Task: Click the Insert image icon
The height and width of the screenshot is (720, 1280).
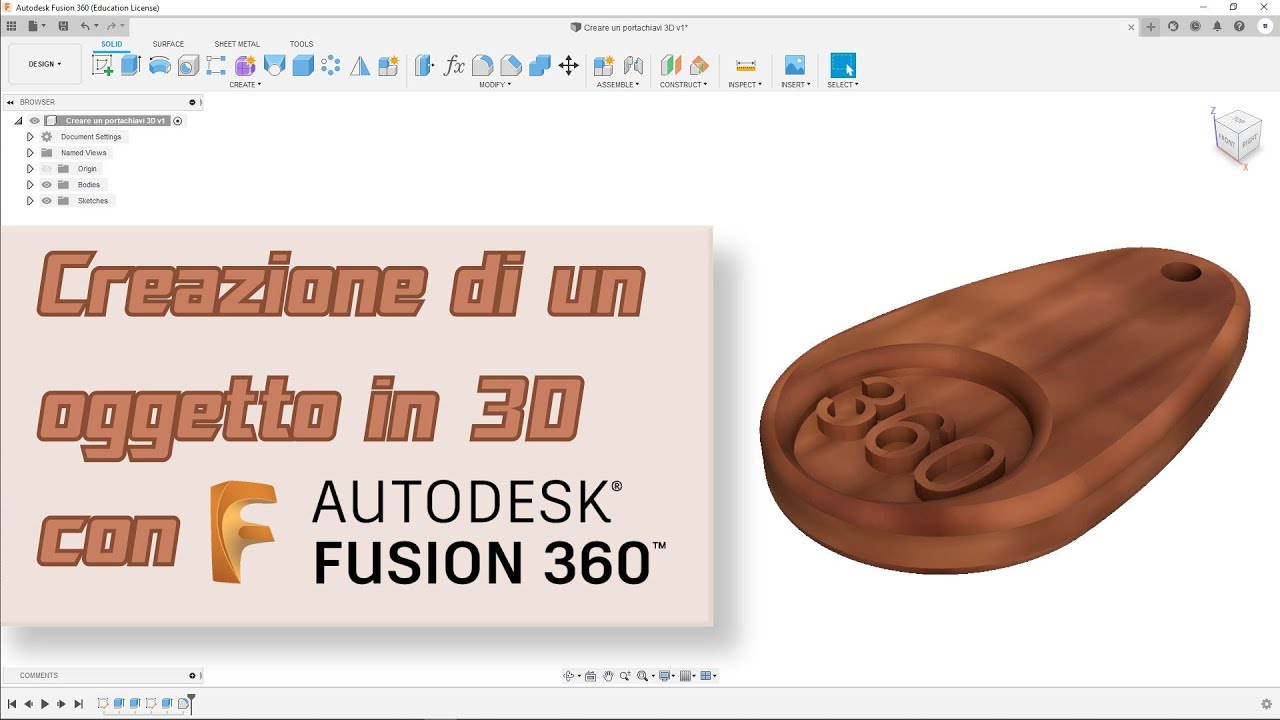Action: (x=795, y=66)
